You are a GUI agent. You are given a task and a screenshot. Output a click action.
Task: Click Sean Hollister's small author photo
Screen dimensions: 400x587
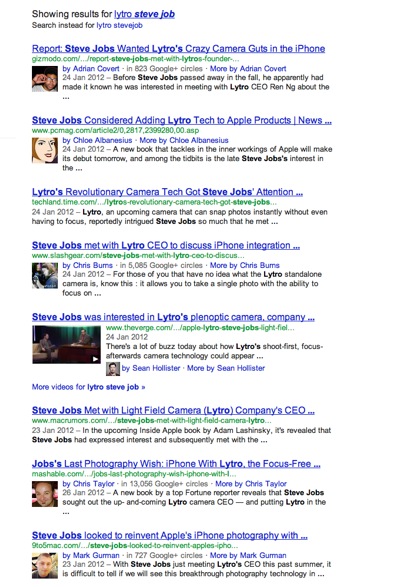(113, 369)
